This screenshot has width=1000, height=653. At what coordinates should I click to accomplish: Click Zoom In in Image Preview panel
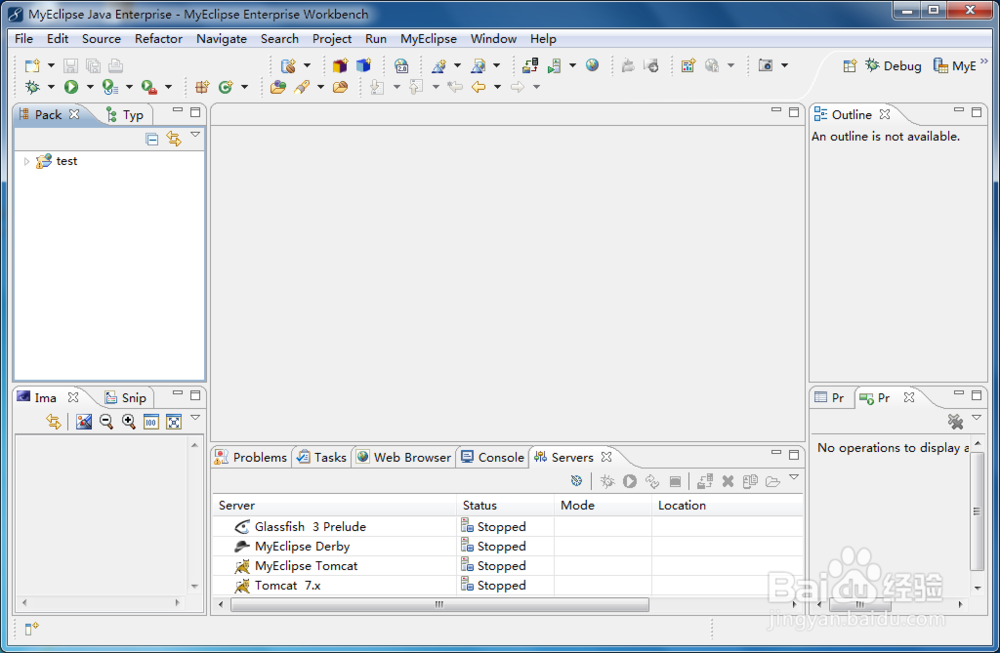click(129, 422)
